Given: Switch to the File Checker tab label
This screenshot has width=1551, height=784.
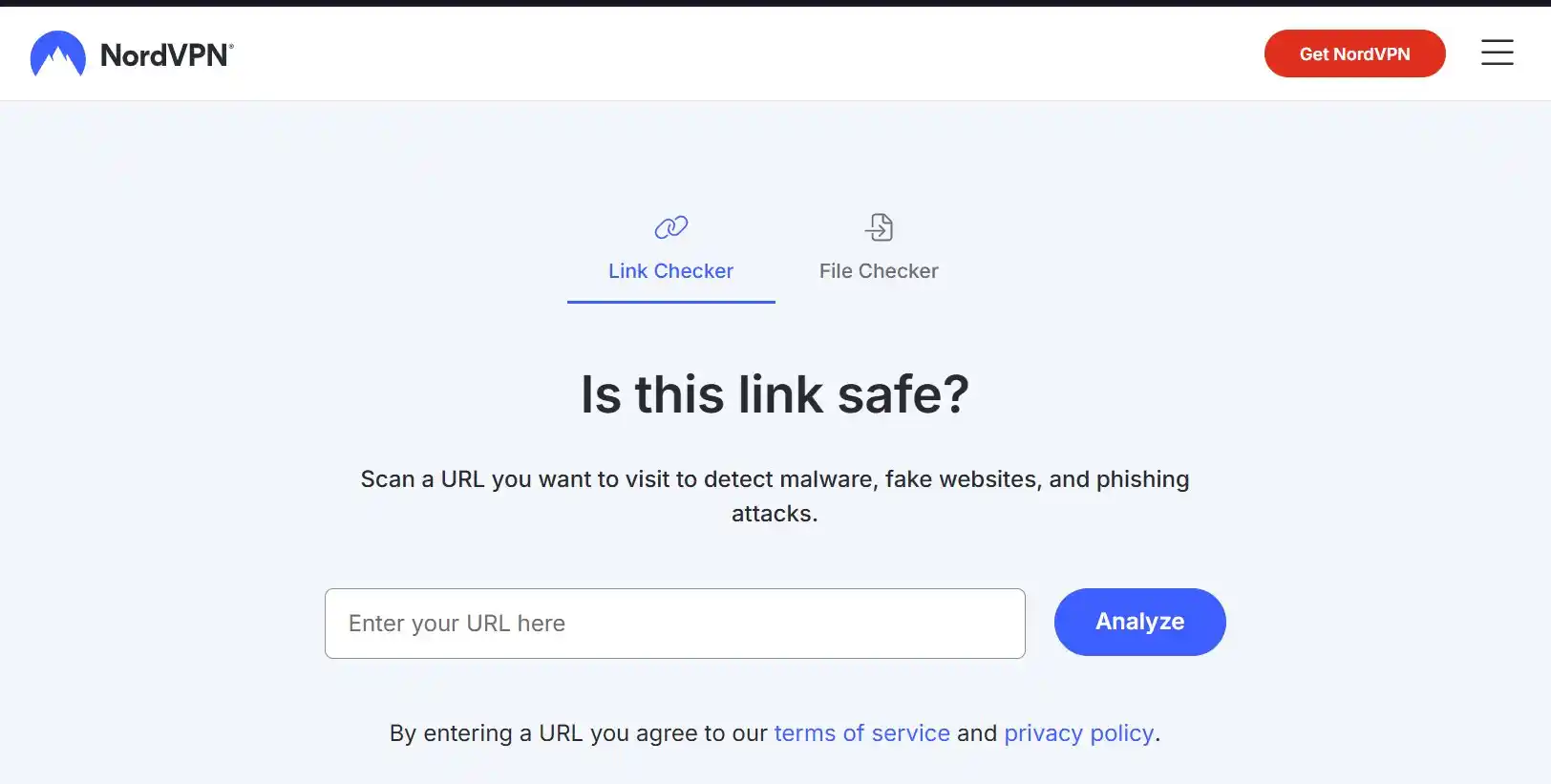Looking at the screenshot, I should tap(879, 271).
